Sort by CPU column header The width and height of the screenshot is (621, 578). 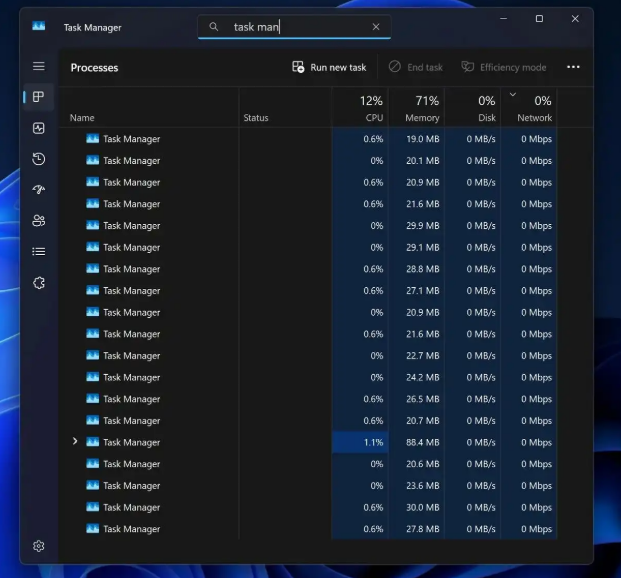pos(360,108)
